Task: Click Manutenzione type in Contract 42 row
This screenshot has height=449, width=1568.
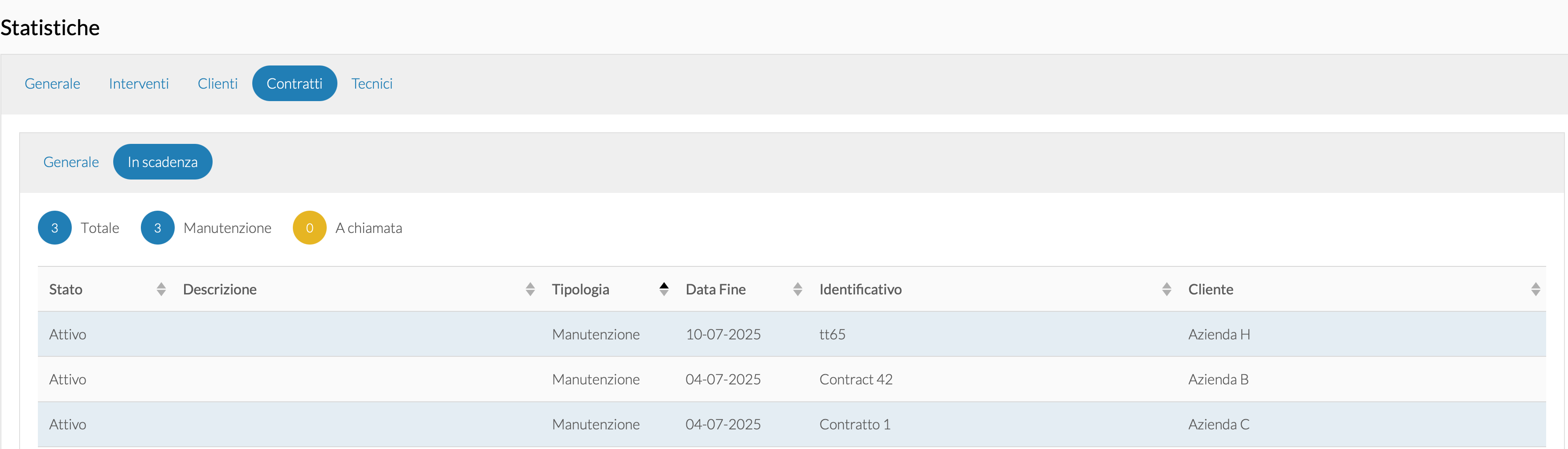Action: (x=596, y=379)
